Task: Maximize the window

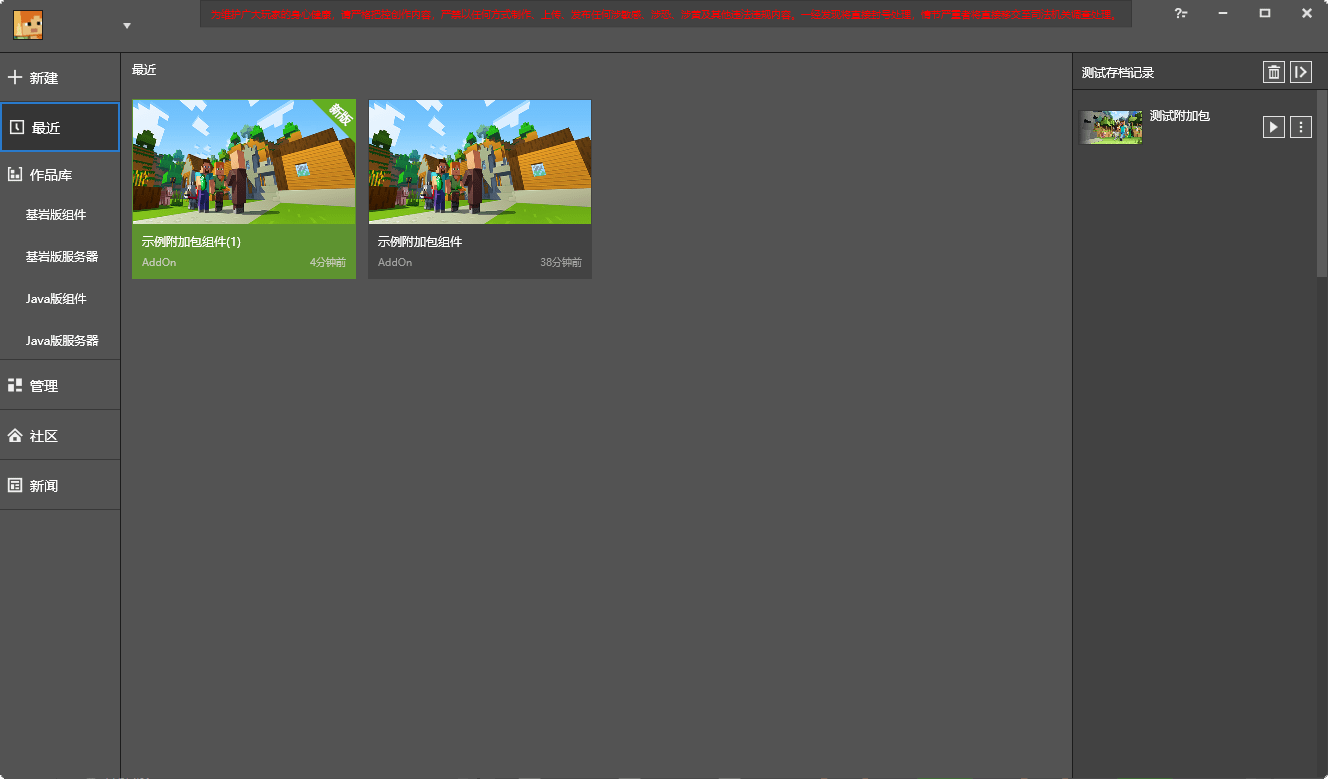Action: (x=1265, y=13)
